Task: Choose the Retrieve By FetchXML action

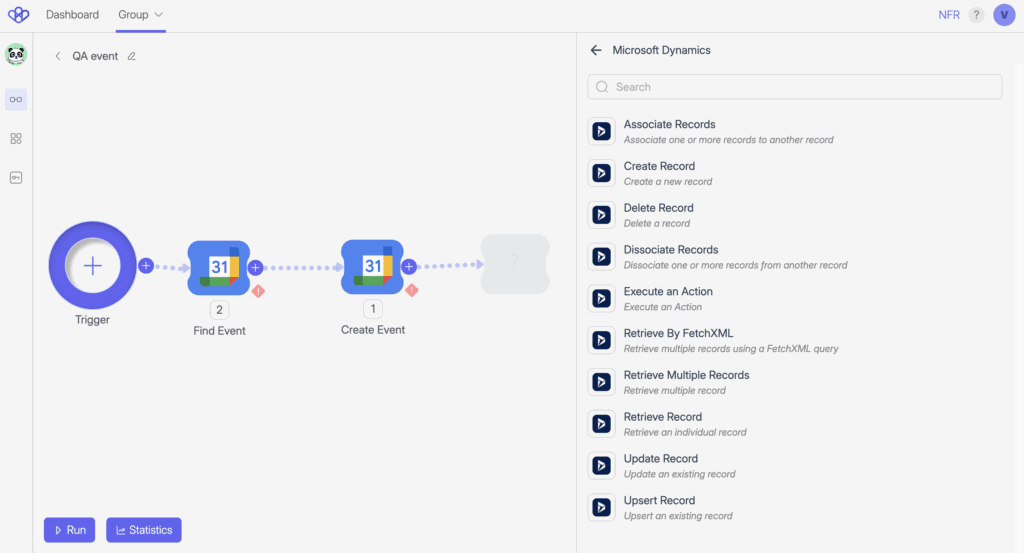Action: click(x=795, y=340)
